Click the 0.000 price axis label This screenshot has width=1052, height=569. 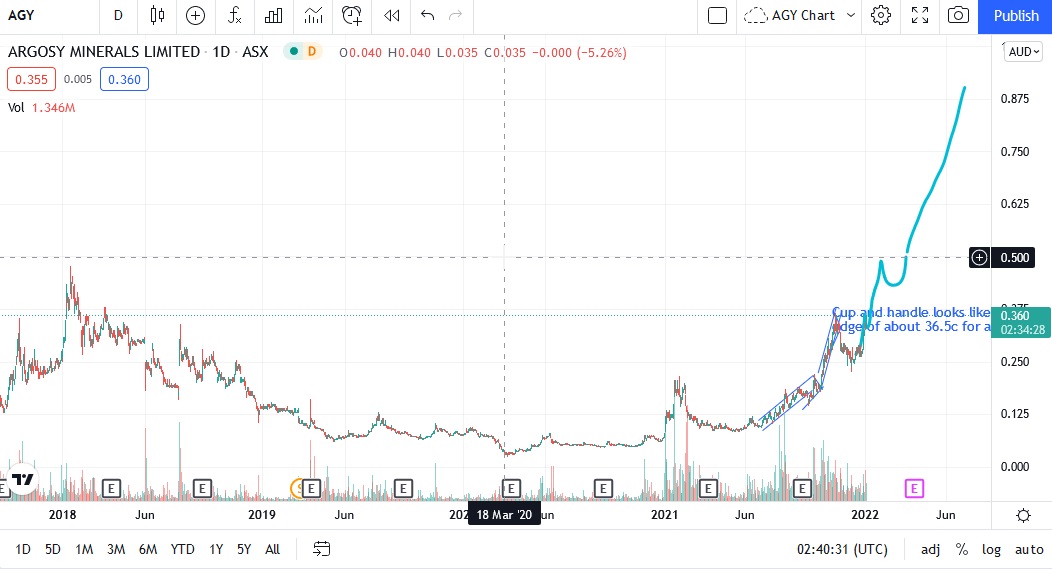point(1014,466)
